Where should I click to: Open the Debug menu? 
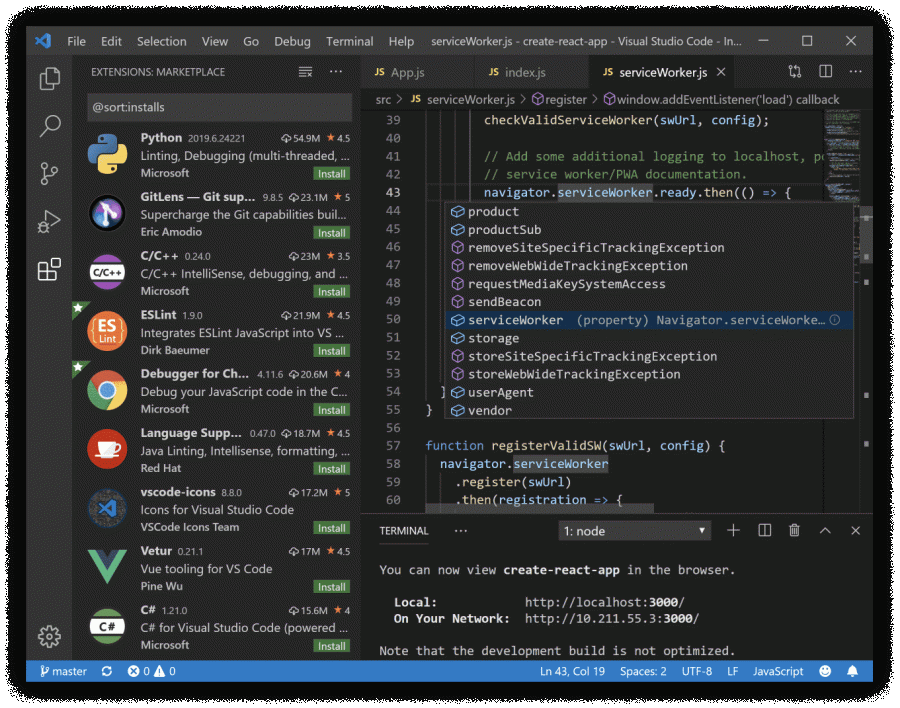[292, 41]
